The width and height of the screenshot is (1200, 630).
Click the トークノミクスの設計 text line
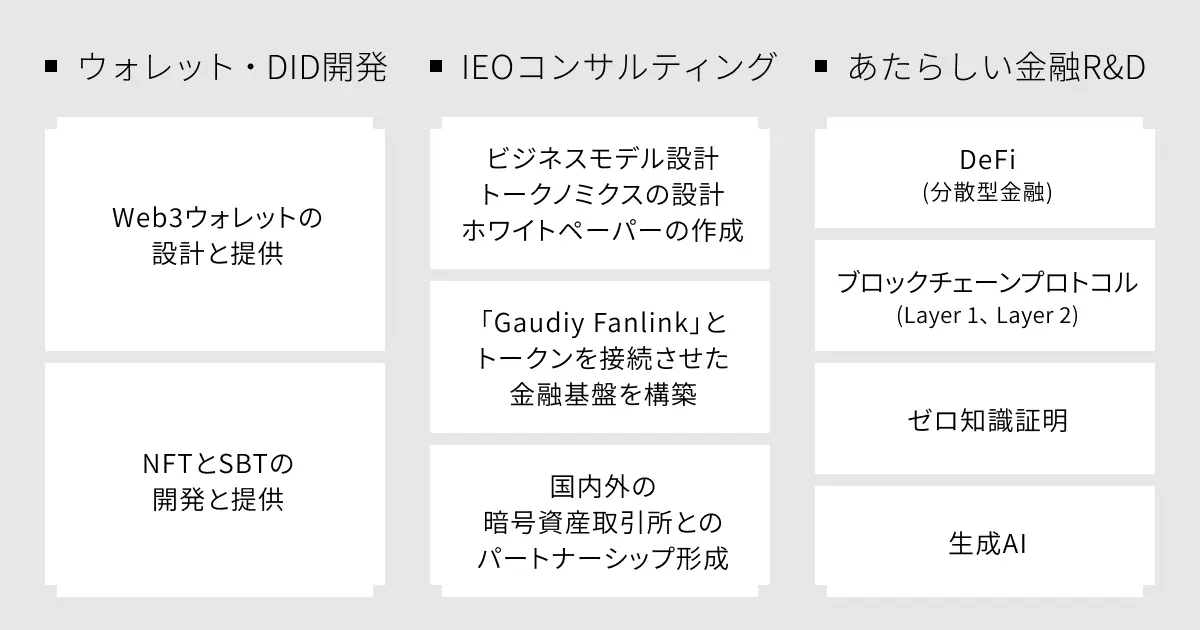pyautogui.click(x=602, y=193)
